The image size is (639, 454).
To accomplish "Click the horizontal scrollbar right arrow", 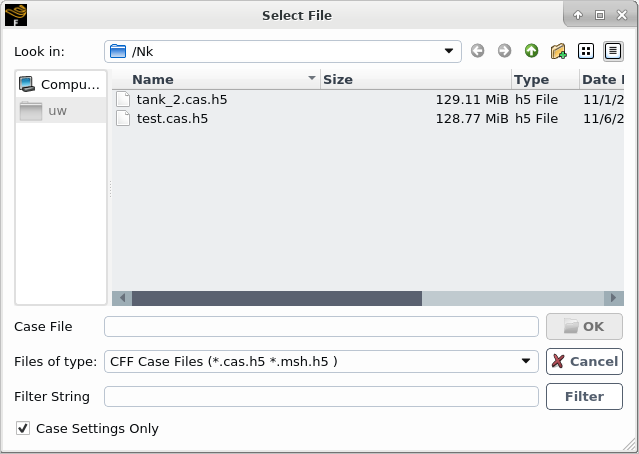I will (x=614, y=298).
